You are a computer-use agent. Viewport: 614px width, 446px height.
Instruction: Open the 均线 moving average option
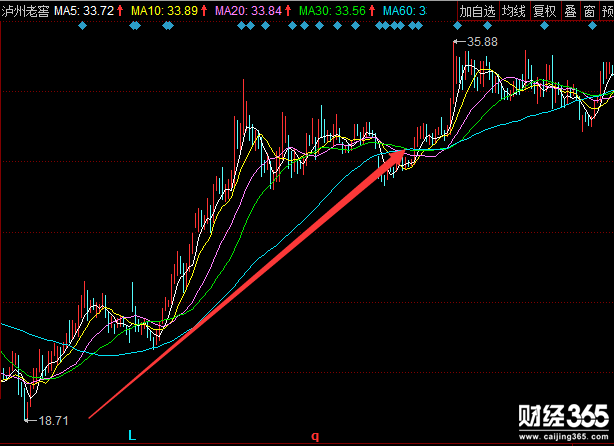tap(514, 11)
